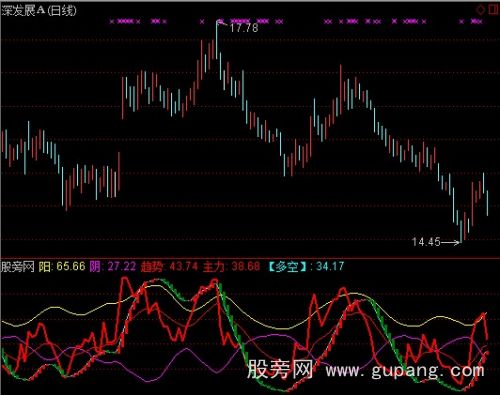Click the red diamond icon at chart top-right
Viewport: 500px width, 395px height.
pos(480,10)
